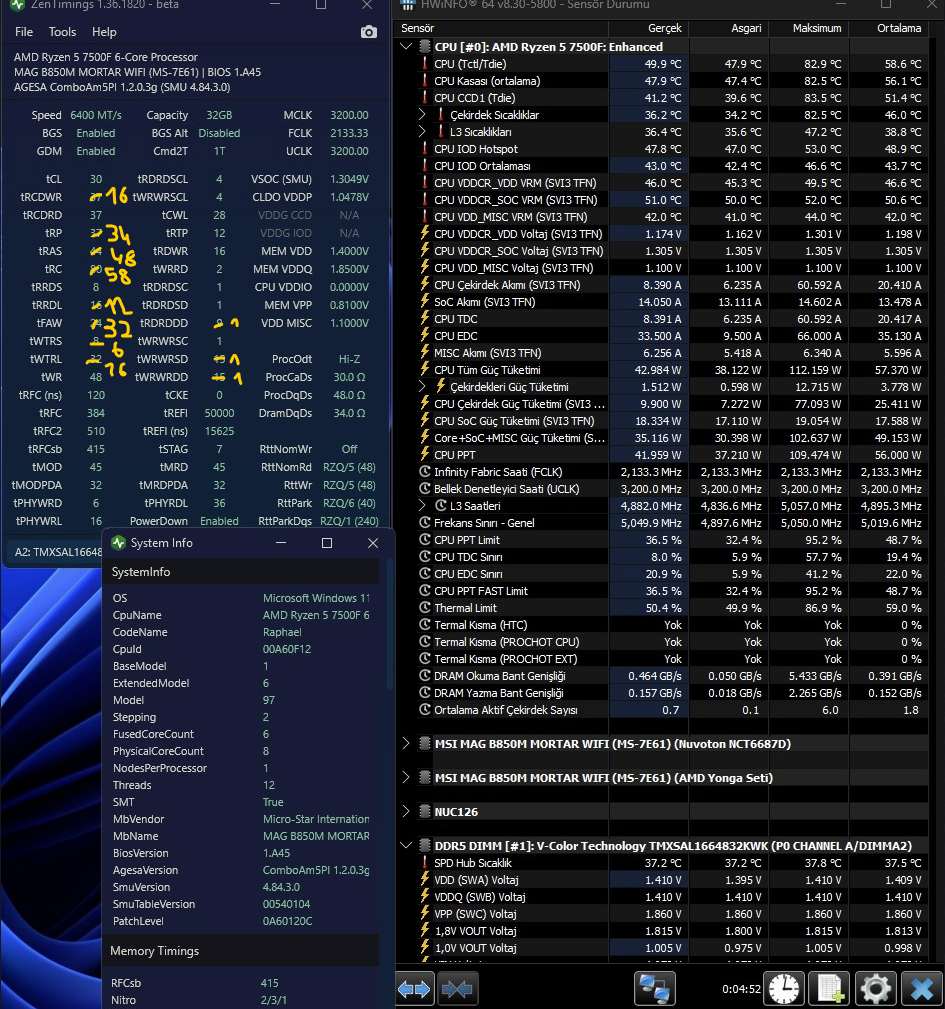Click the Asgari column header
Viewport: 945px width, 1009px height.
[729, 28]
